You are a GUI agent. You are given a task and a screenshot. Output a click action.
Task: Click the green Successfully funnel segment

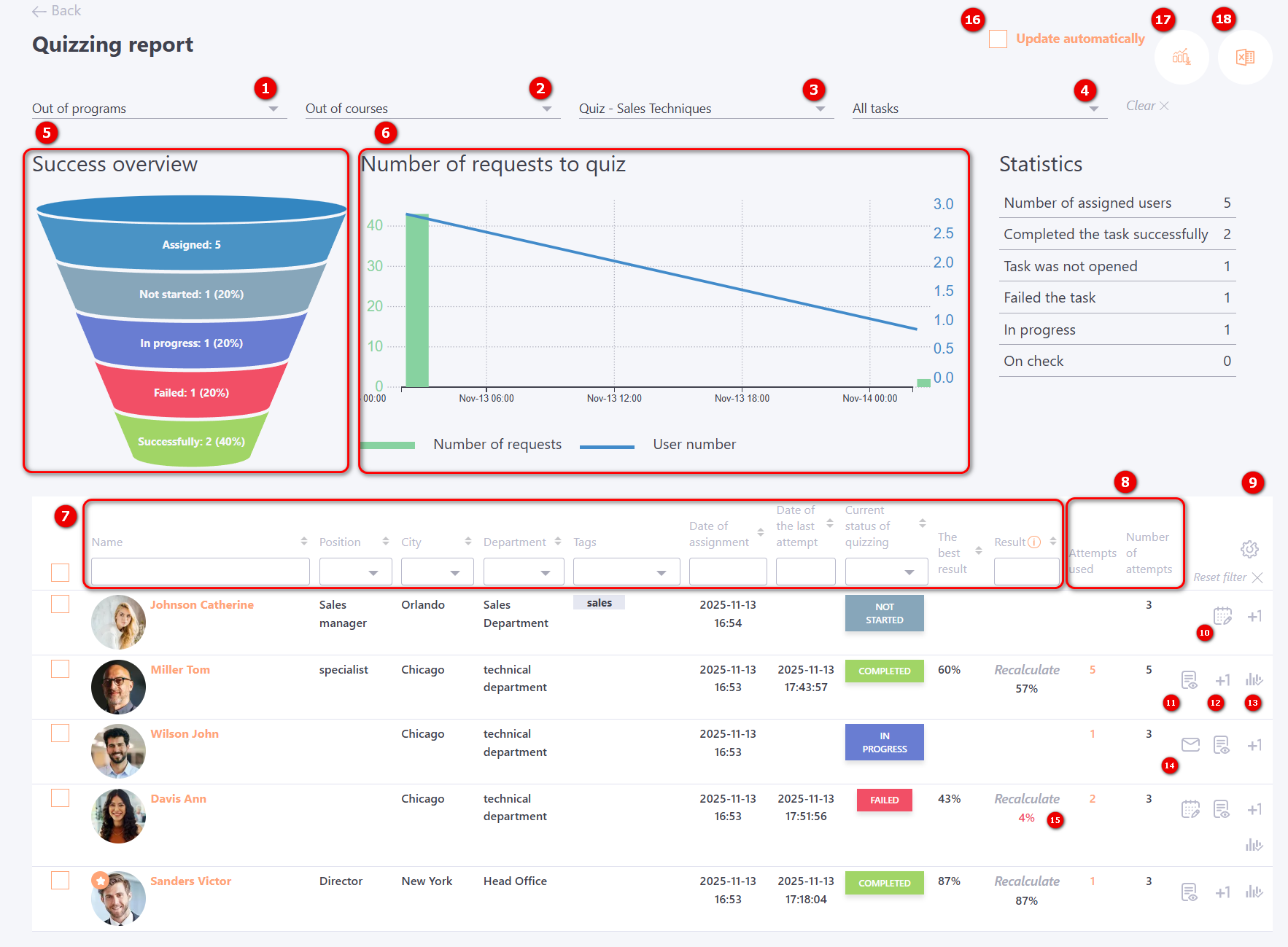pyautogui.click(x=191, y=442)
